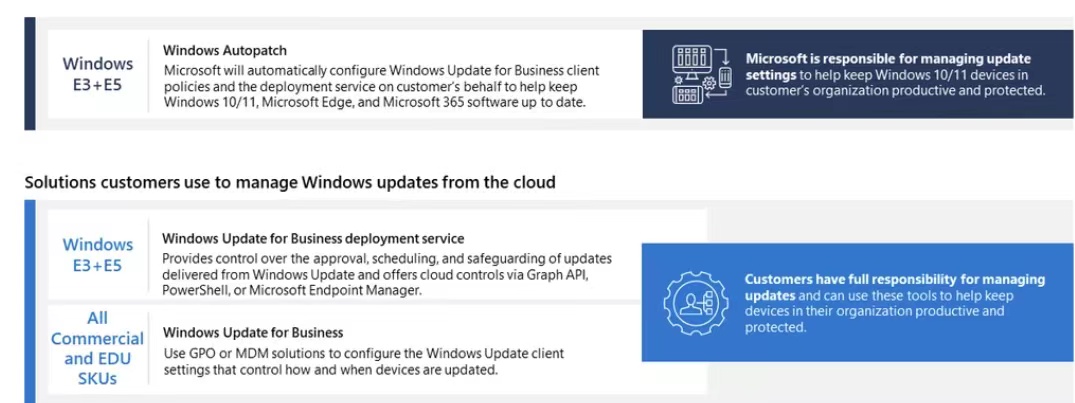Click the section heading about cloud solutions
Image resolution: width=1075 pixels, height=403 pixels.
pos(290,182)
